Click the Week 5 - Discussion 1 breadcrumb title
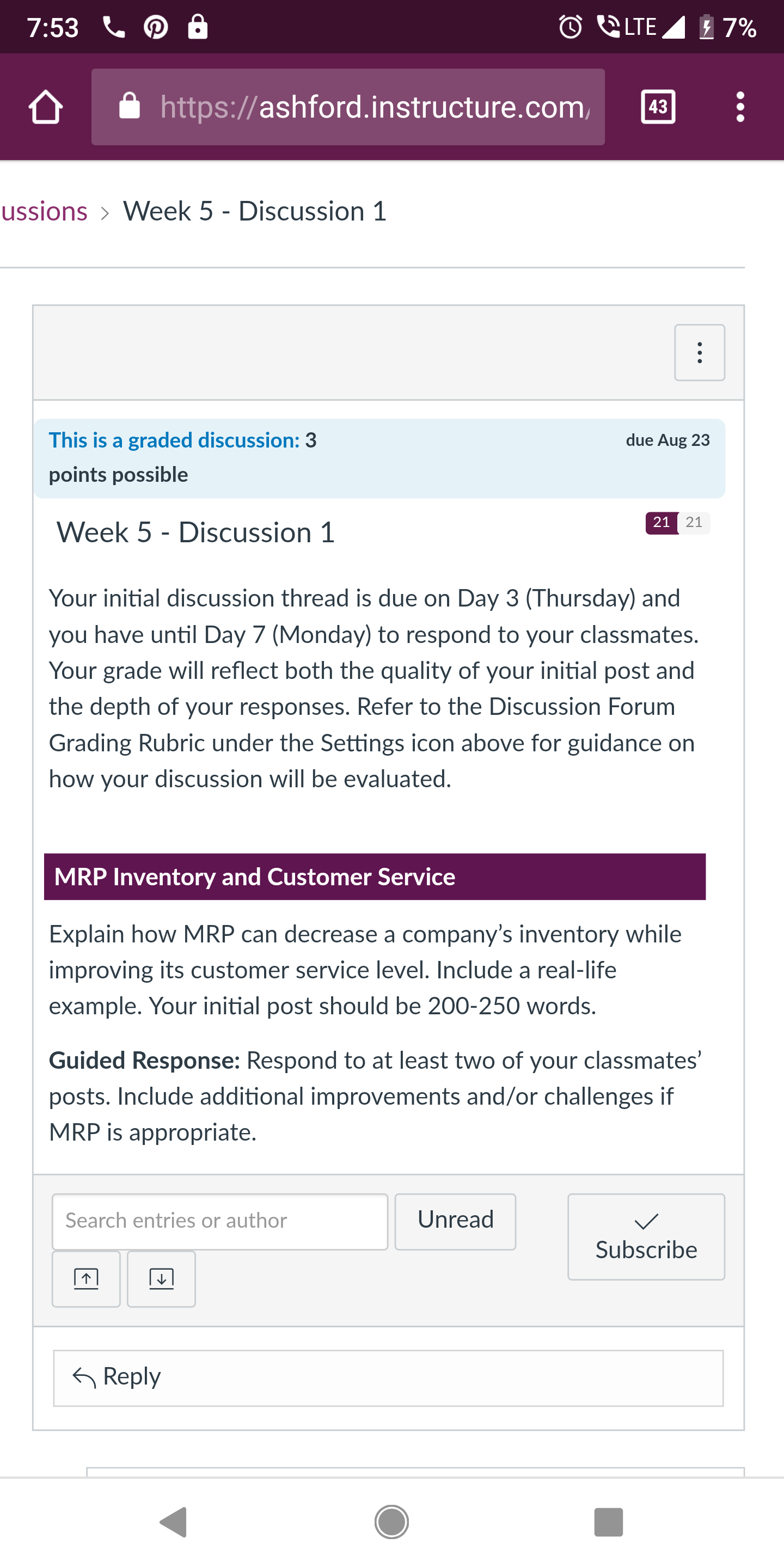The height and width of the screenshot is (1568, 784). point(255,211)
